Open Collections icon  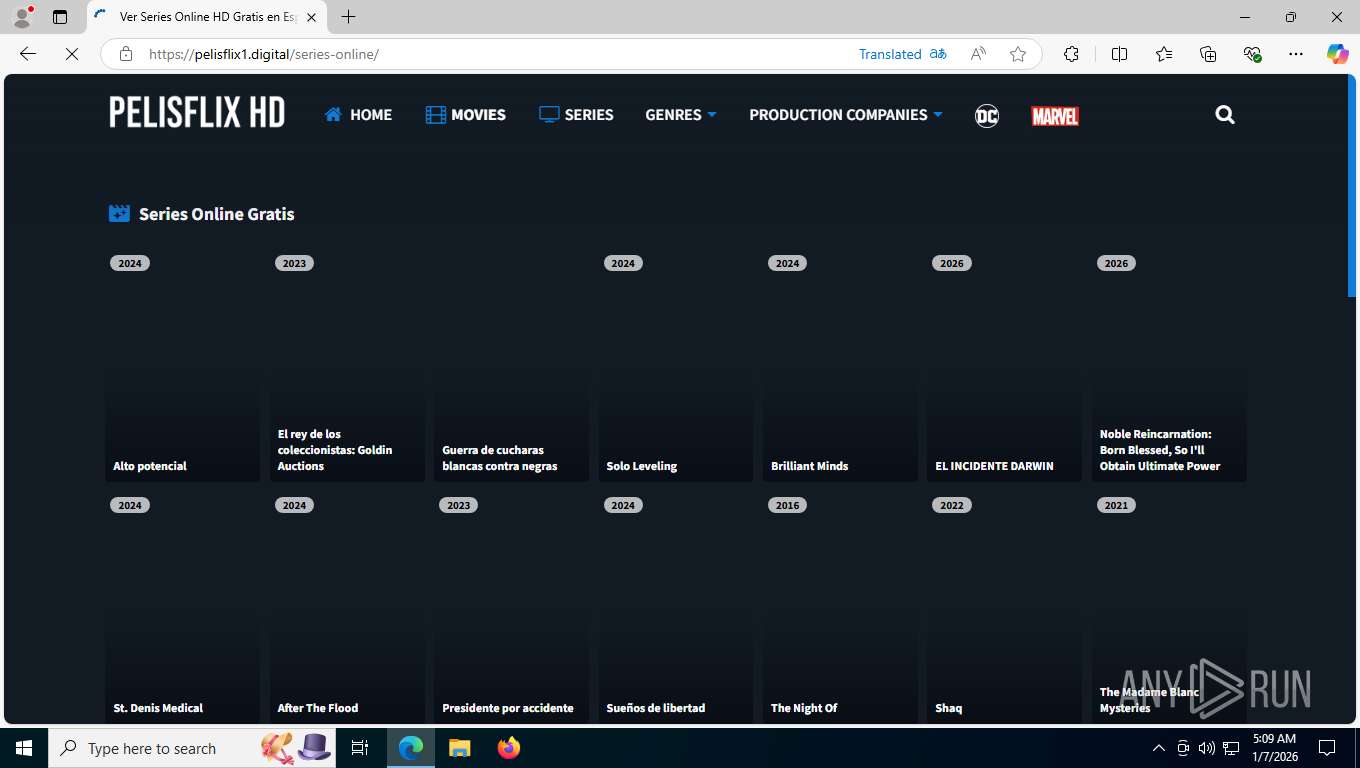click(1208, 54)
